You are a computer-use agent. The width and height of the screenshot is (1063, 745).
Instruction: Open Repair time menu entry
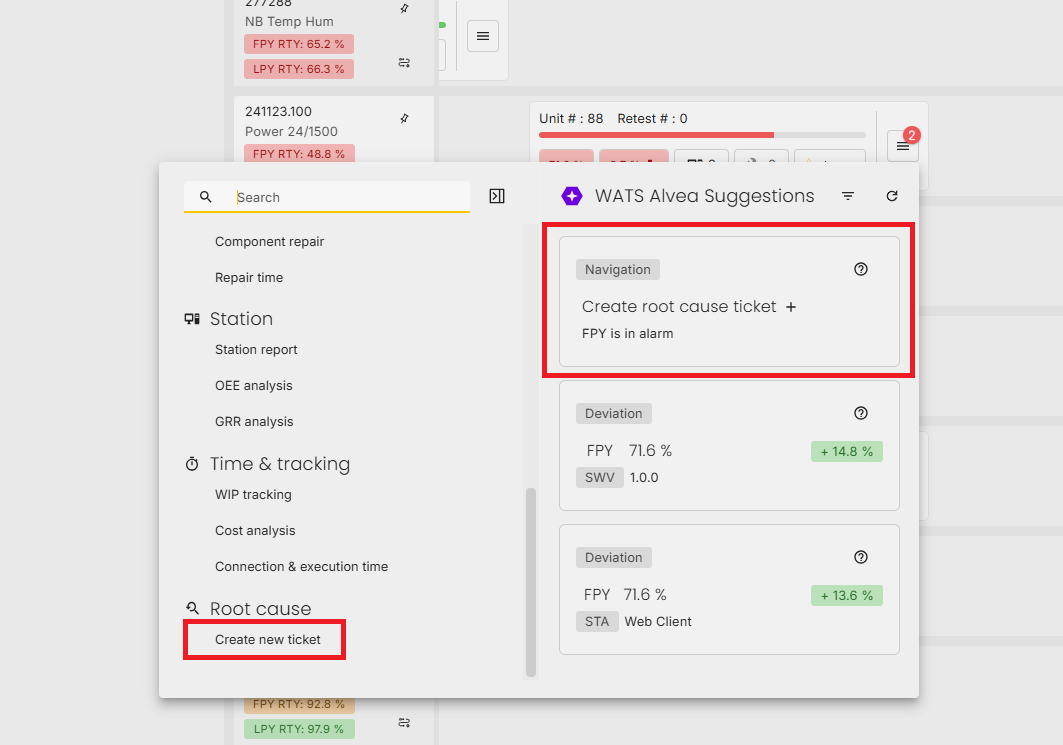click(249, 277)
